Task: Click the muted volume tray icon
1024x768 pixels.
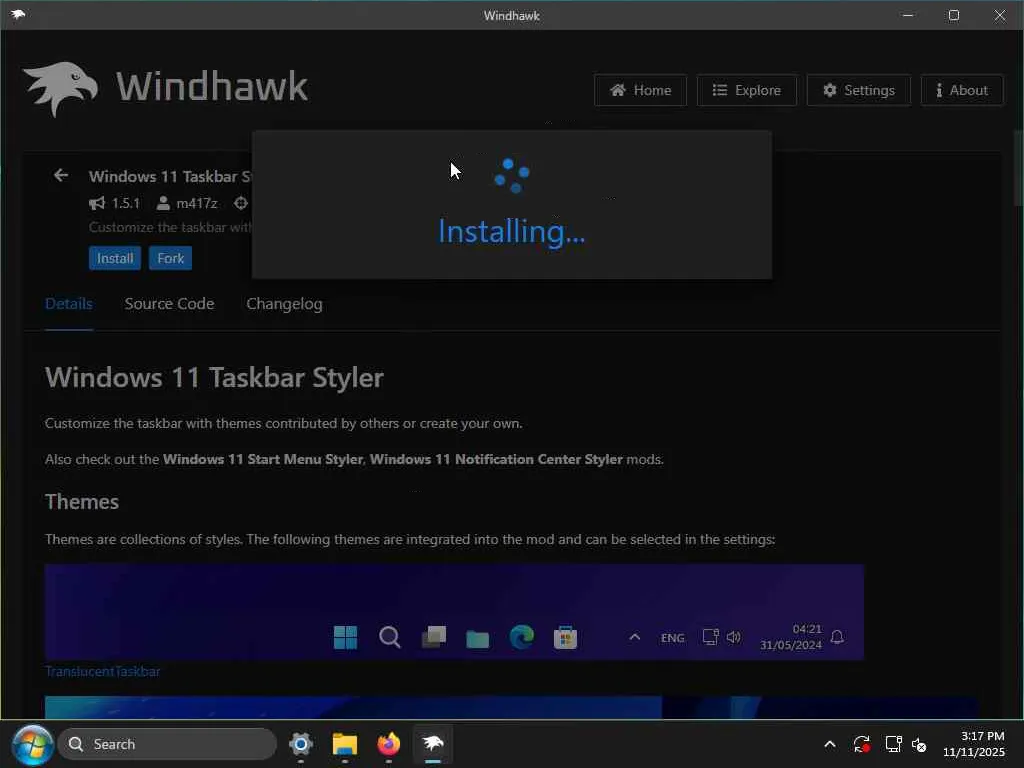Action: pos(920,744)
